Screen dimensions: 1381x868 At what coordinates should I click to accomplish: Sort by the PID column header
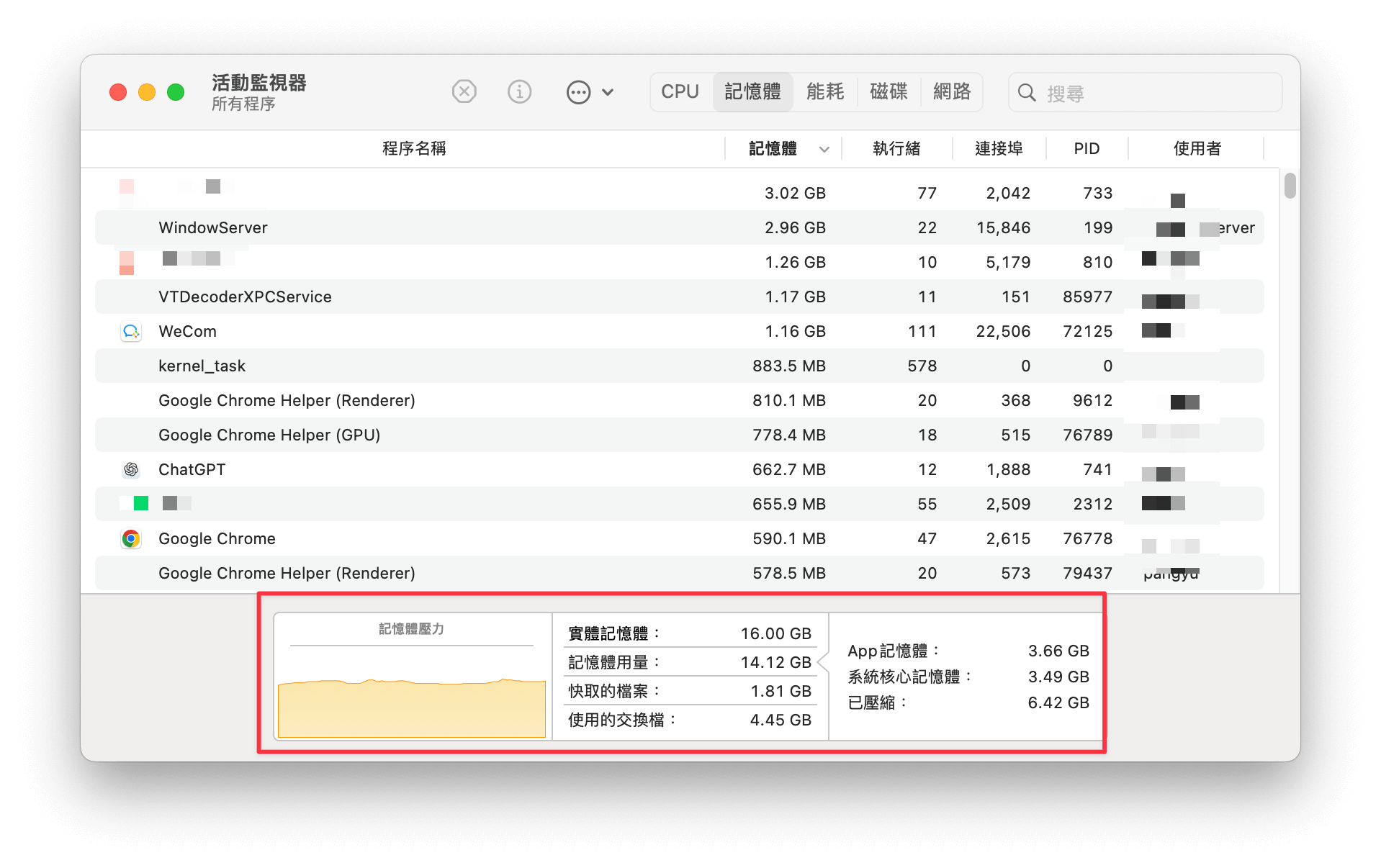pyautogui.click(x=1087, y=148)
